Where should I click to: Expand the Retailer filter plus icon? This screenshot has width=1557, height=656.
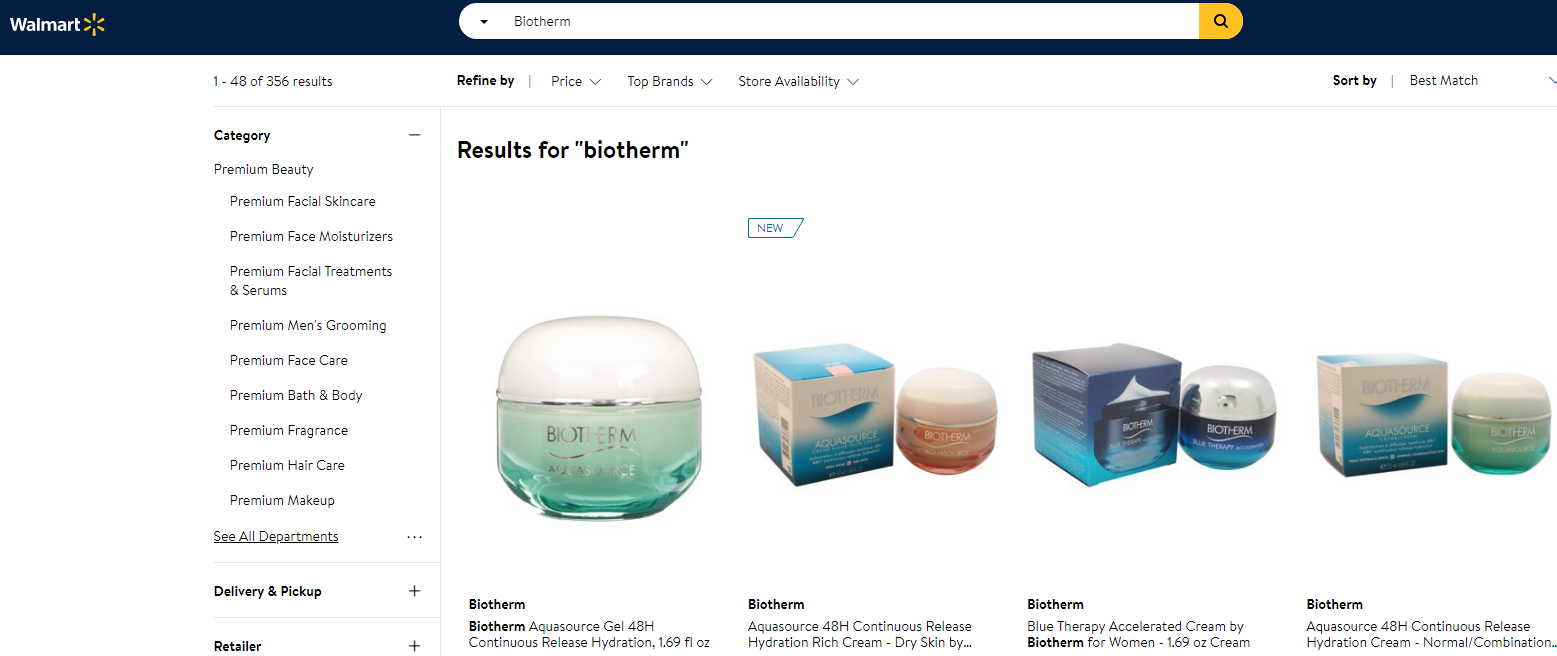coord(414,646)
